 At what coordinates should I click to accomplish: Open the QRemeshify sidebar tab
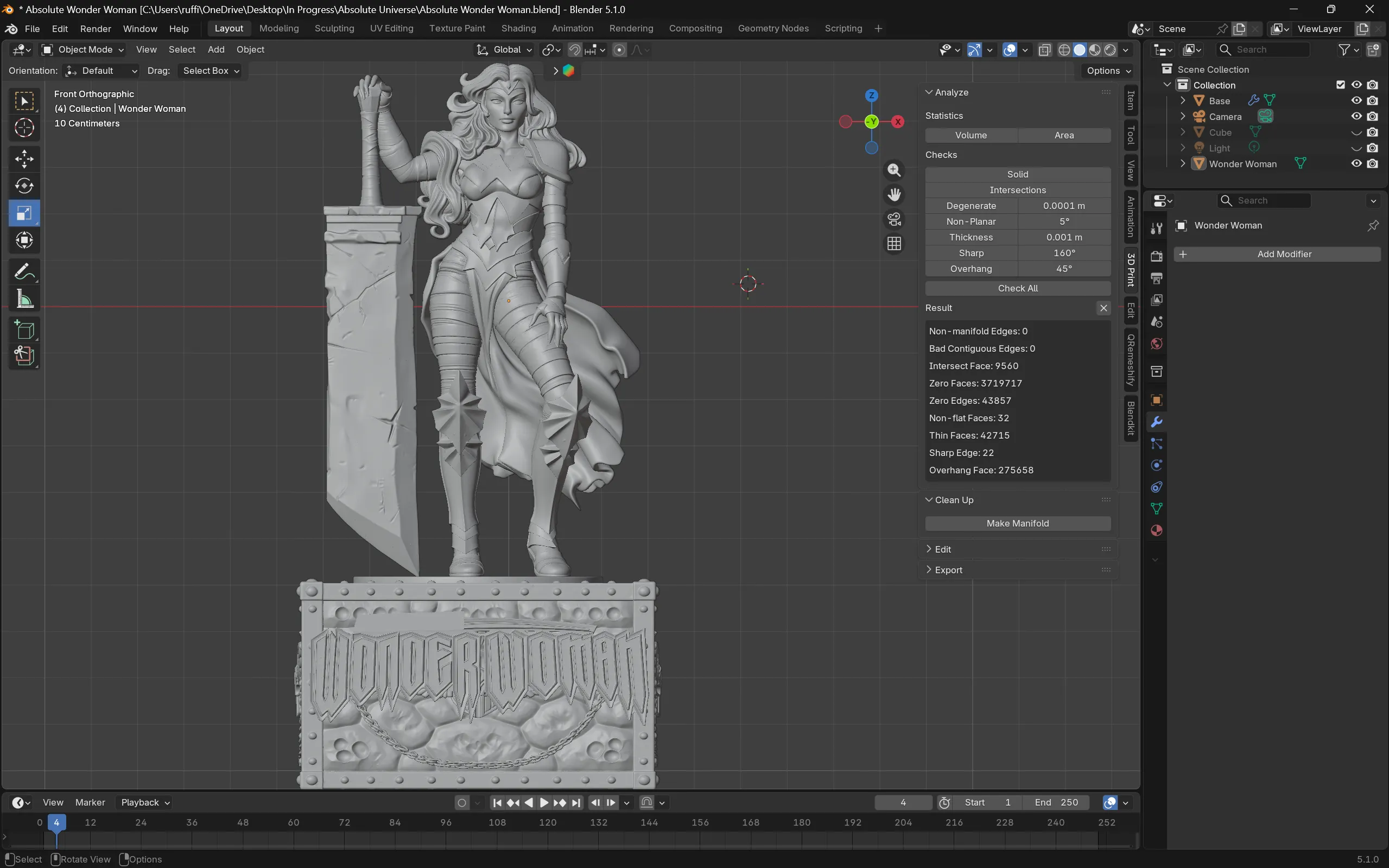click(x=1131, y=360)
